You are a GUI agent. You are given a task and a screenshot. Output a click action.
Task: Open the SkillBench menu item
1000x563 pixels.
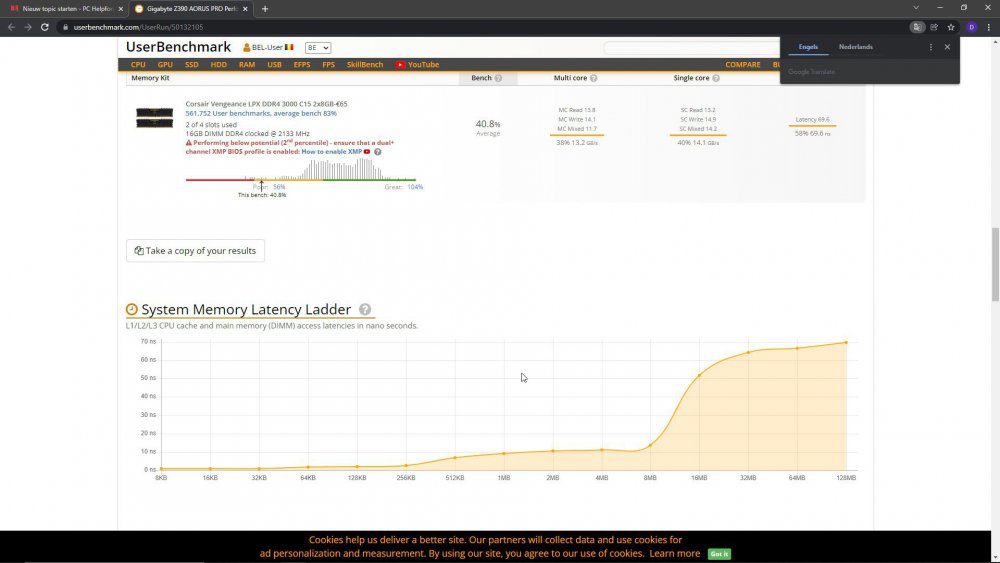(365, 65)
